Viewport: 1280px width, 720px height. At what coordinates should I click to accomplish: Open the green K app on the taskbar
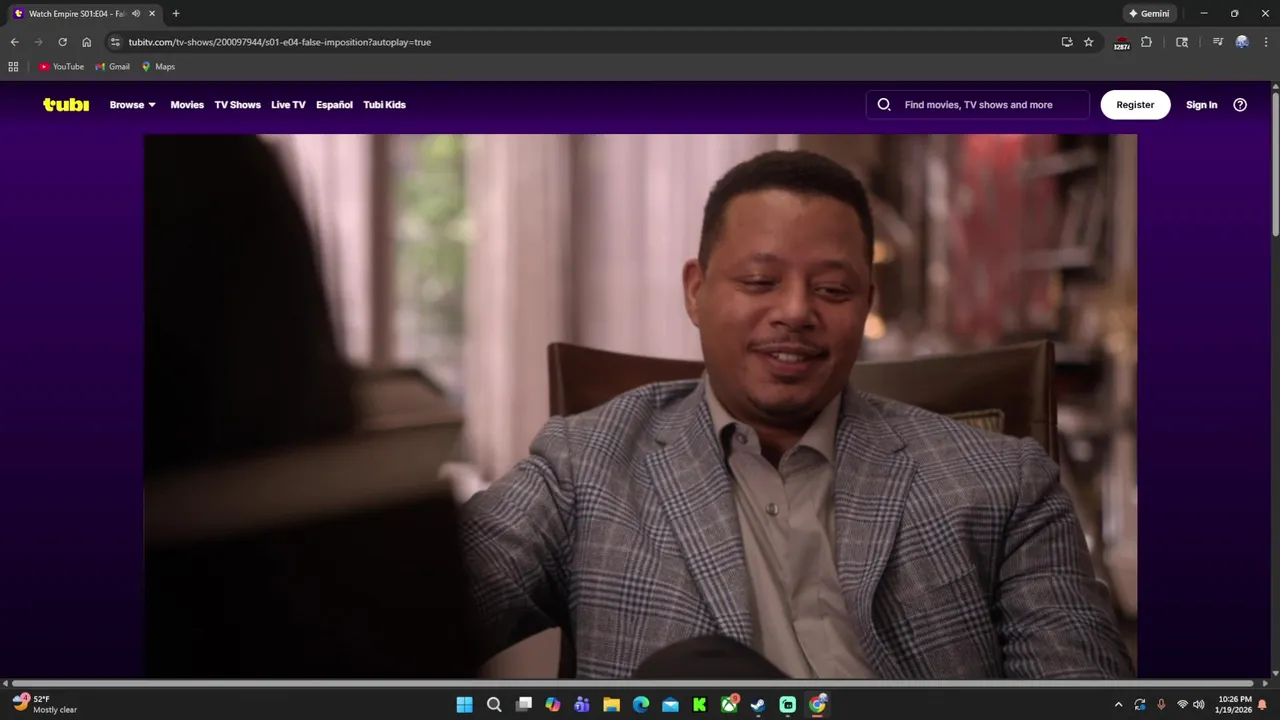[700, 705]
